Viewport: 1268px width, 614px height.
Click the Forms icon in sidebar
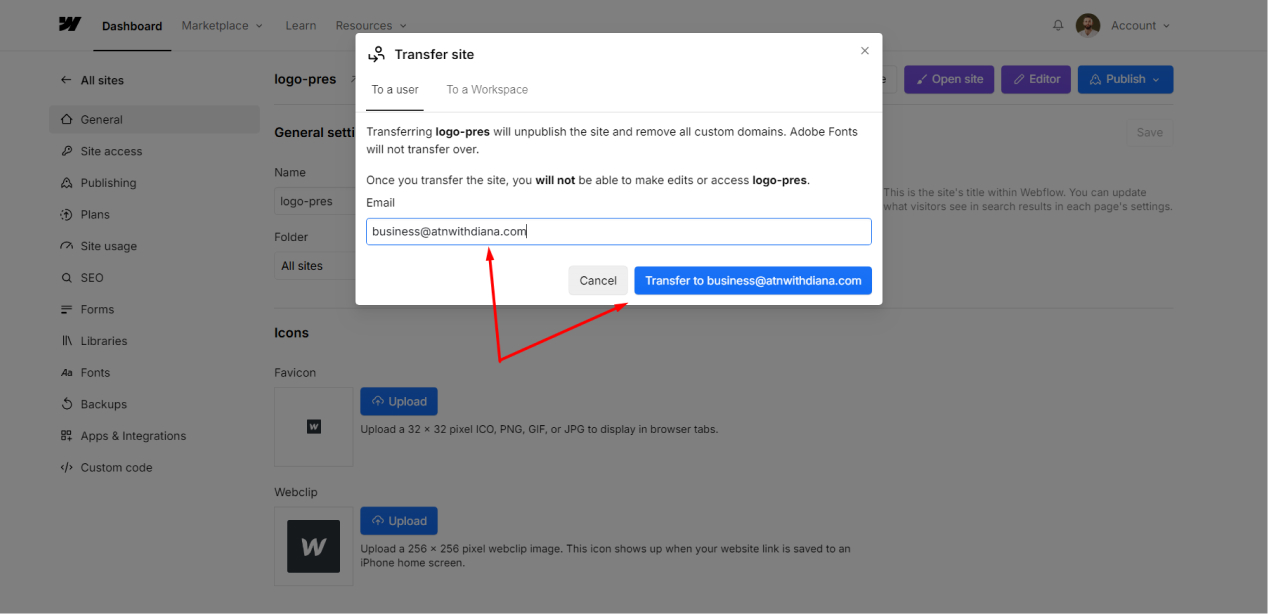[x=67, y=309]
